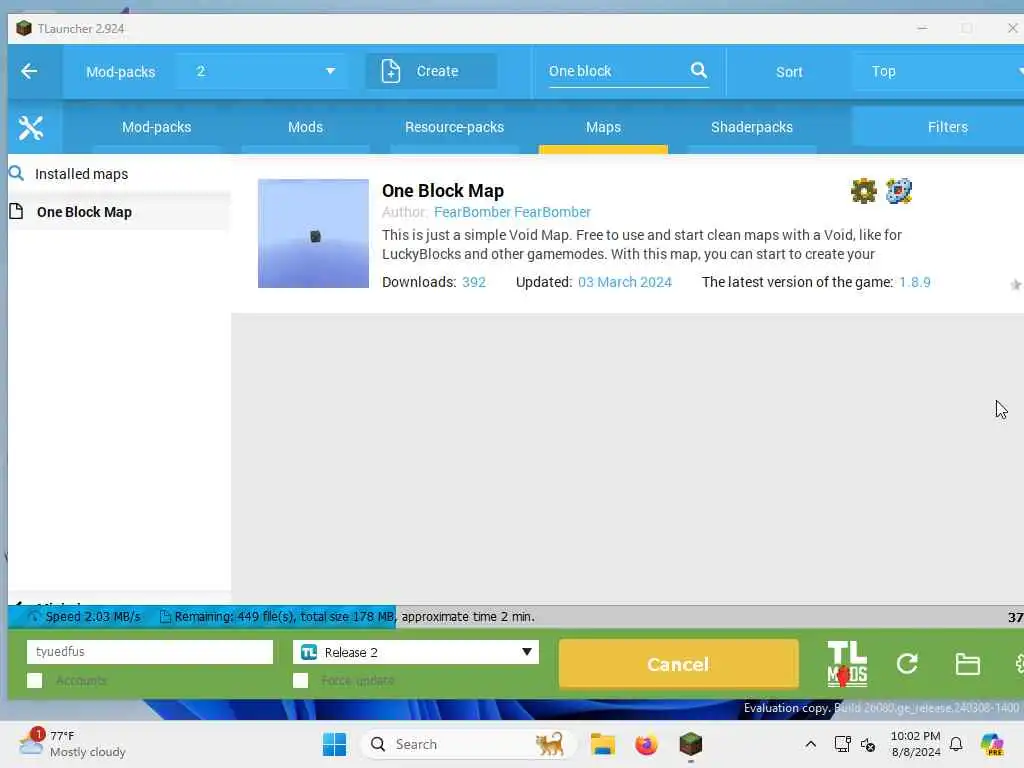The image size is (1024, 768).
Task: Select One Block Map in the installed list
Action: pyautogui.click(x=120, y=212)
